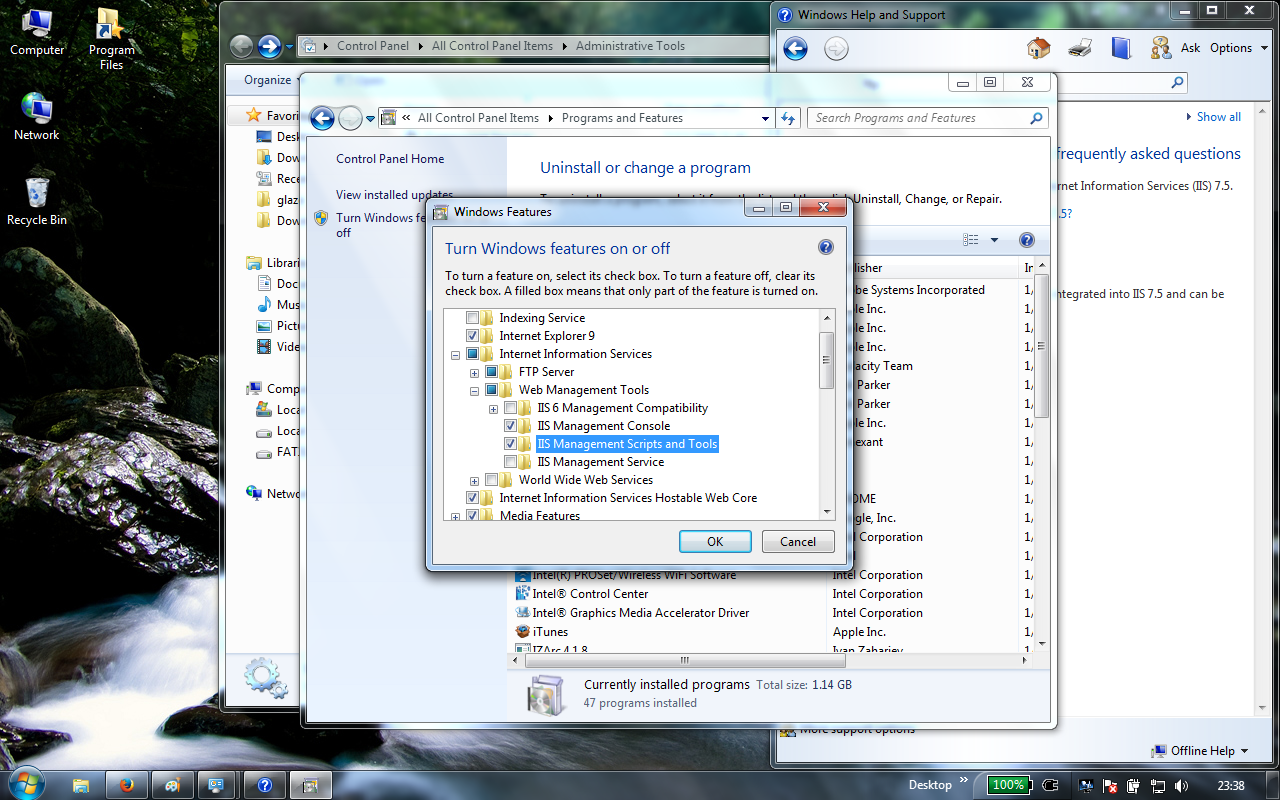Screen dimensions: 1280x800
Task: Click Control Panel breadcrumb in Administrative Tools window
Action: click(x=372, y=46)
